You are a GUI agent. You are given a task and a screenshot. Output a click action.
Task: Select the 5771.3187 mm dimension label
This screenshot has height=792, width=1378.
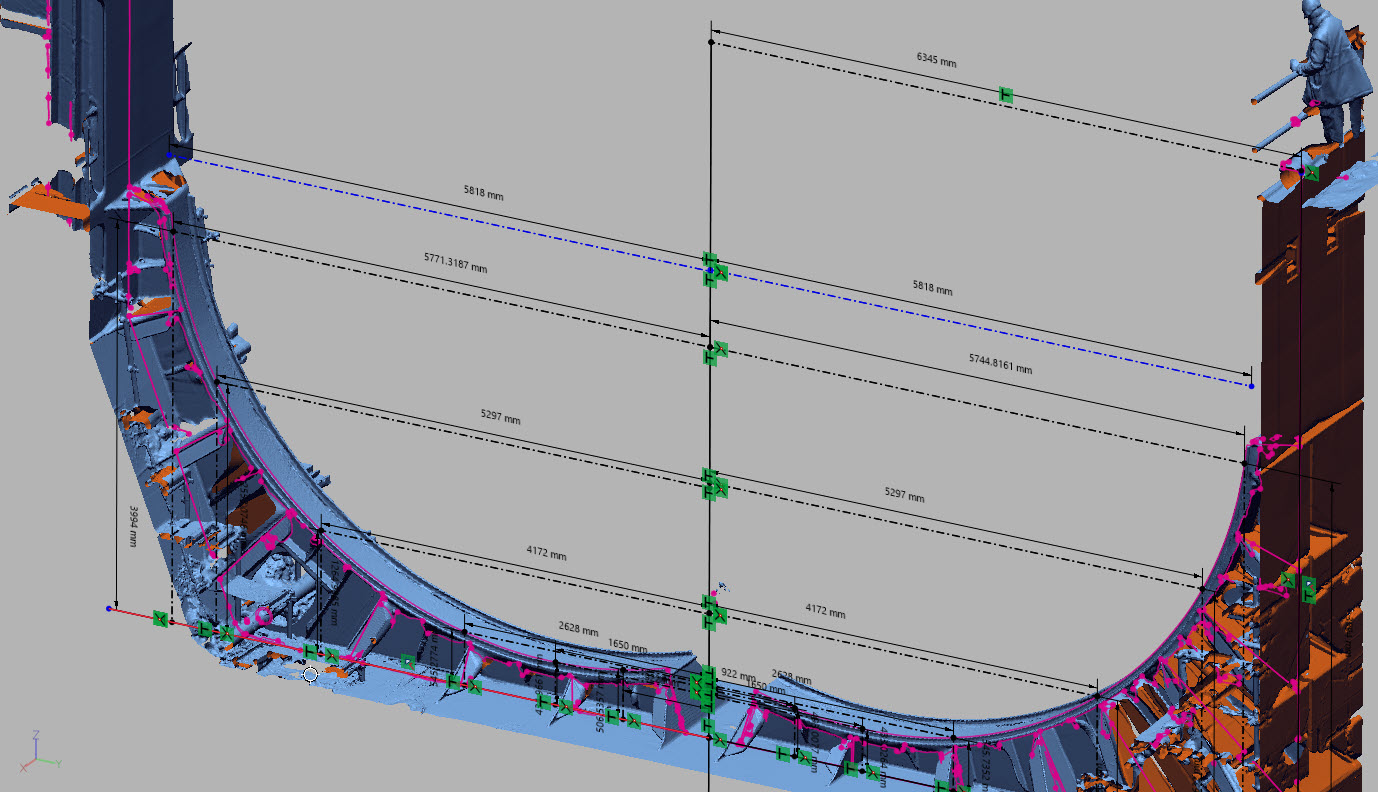pos(455,263)
